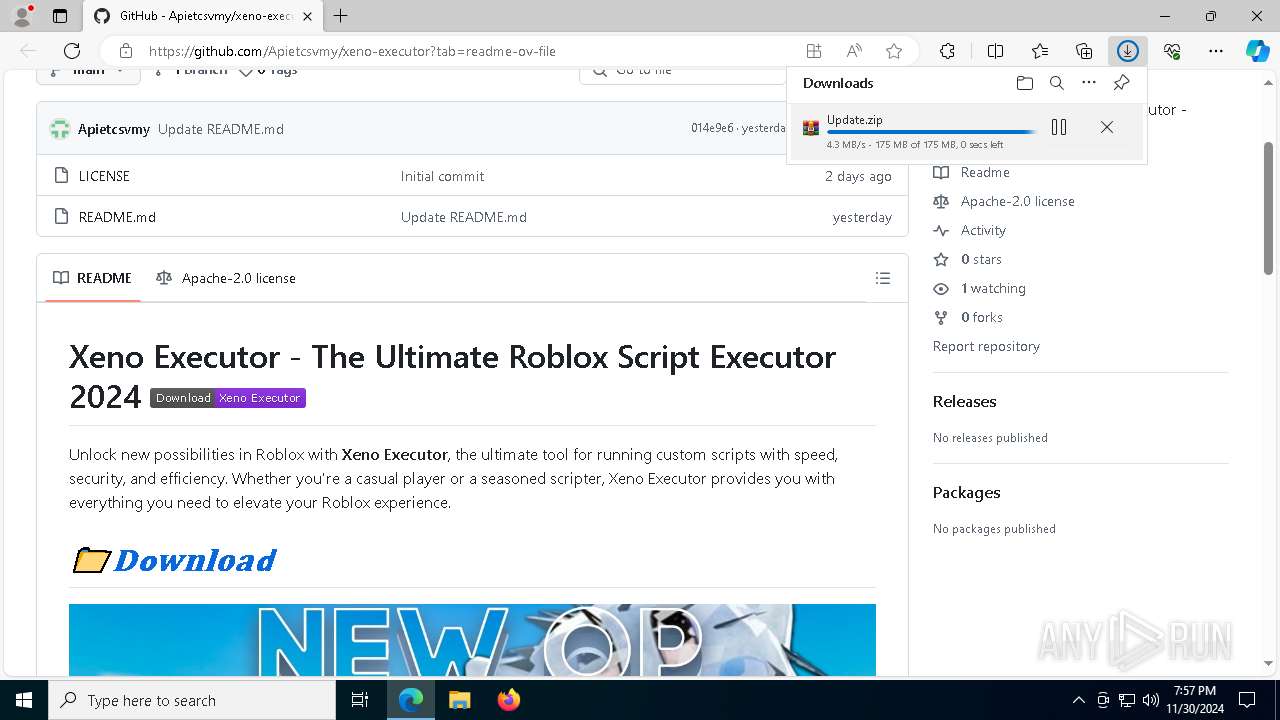Open the notification center icon
This screenshot has width=1280, height=720.
click(x=1247, y=700)
